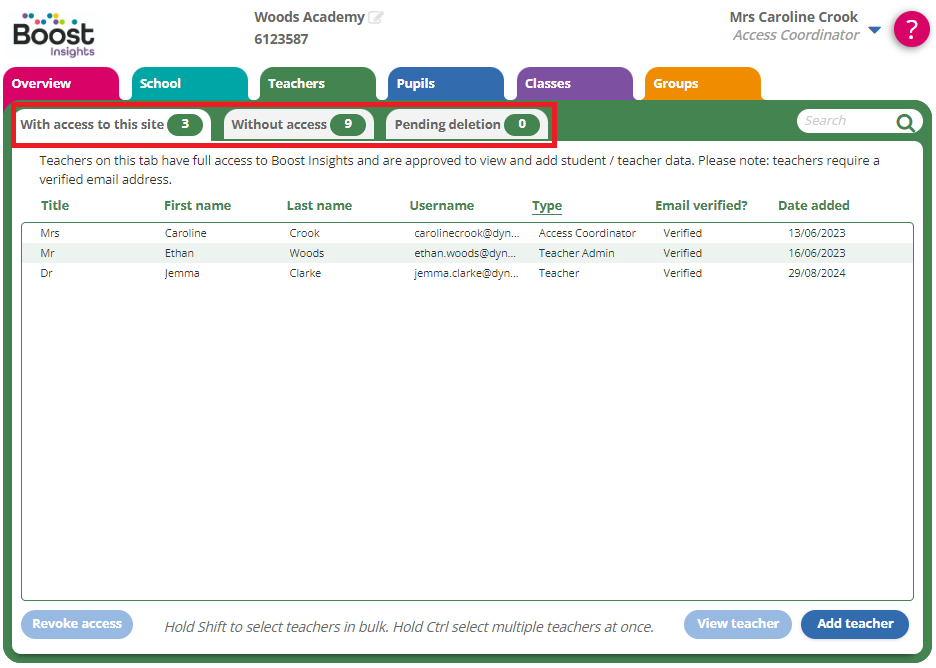Click the Boost Insights logo
The image size is (936, 668).
click(x=54, y=34)
